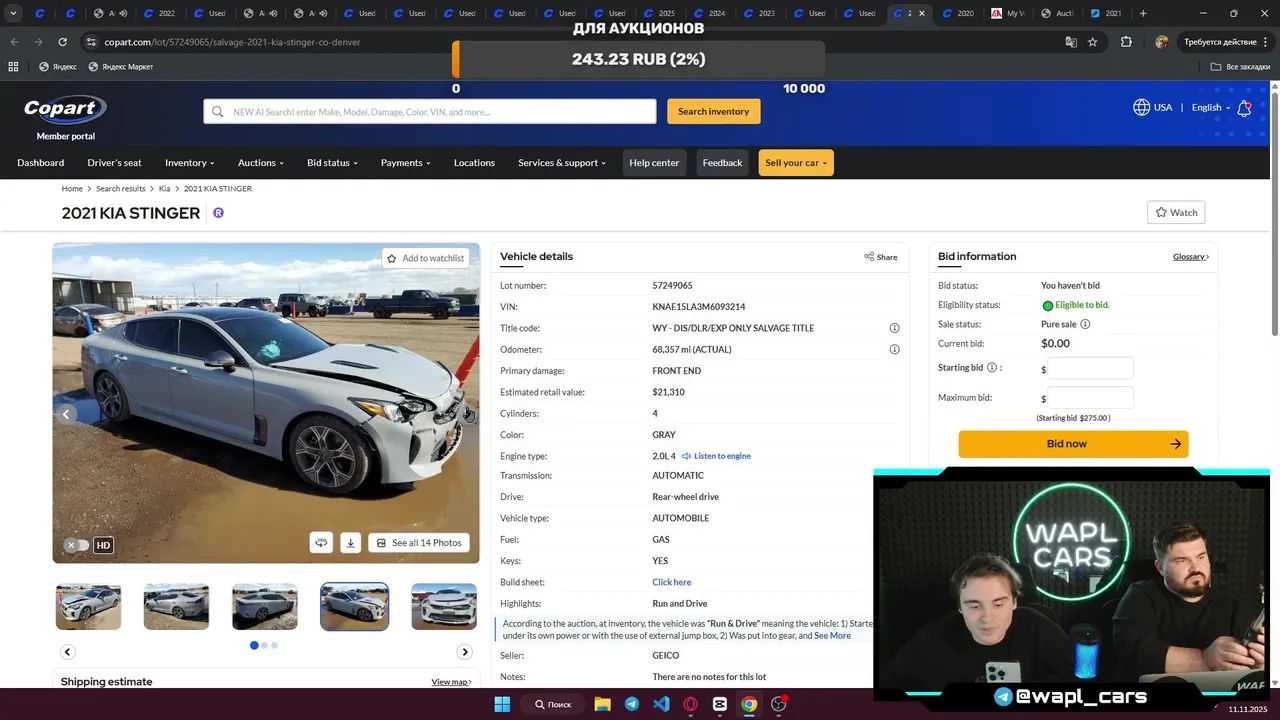Viewport: 1280px width, 720px height.
Task: Select the fifth thumbnail showing car front
Action: (x=444, y=606)
